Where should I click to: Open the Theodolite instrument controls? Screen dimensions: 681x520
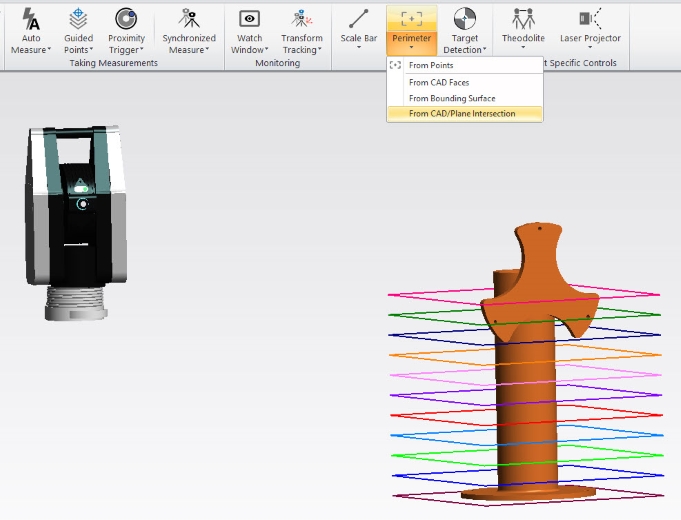[522, 18]
